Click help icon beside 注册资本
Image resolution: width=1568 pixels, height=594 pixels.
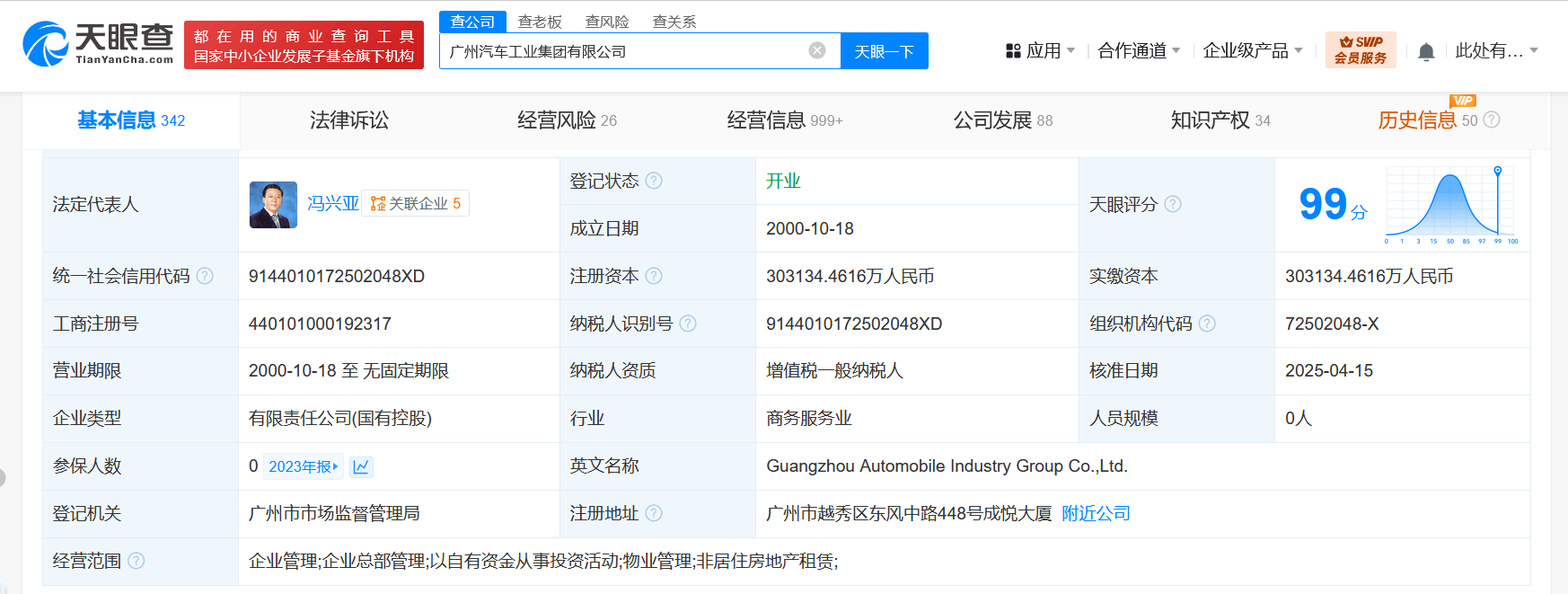(x=654, y=276)
